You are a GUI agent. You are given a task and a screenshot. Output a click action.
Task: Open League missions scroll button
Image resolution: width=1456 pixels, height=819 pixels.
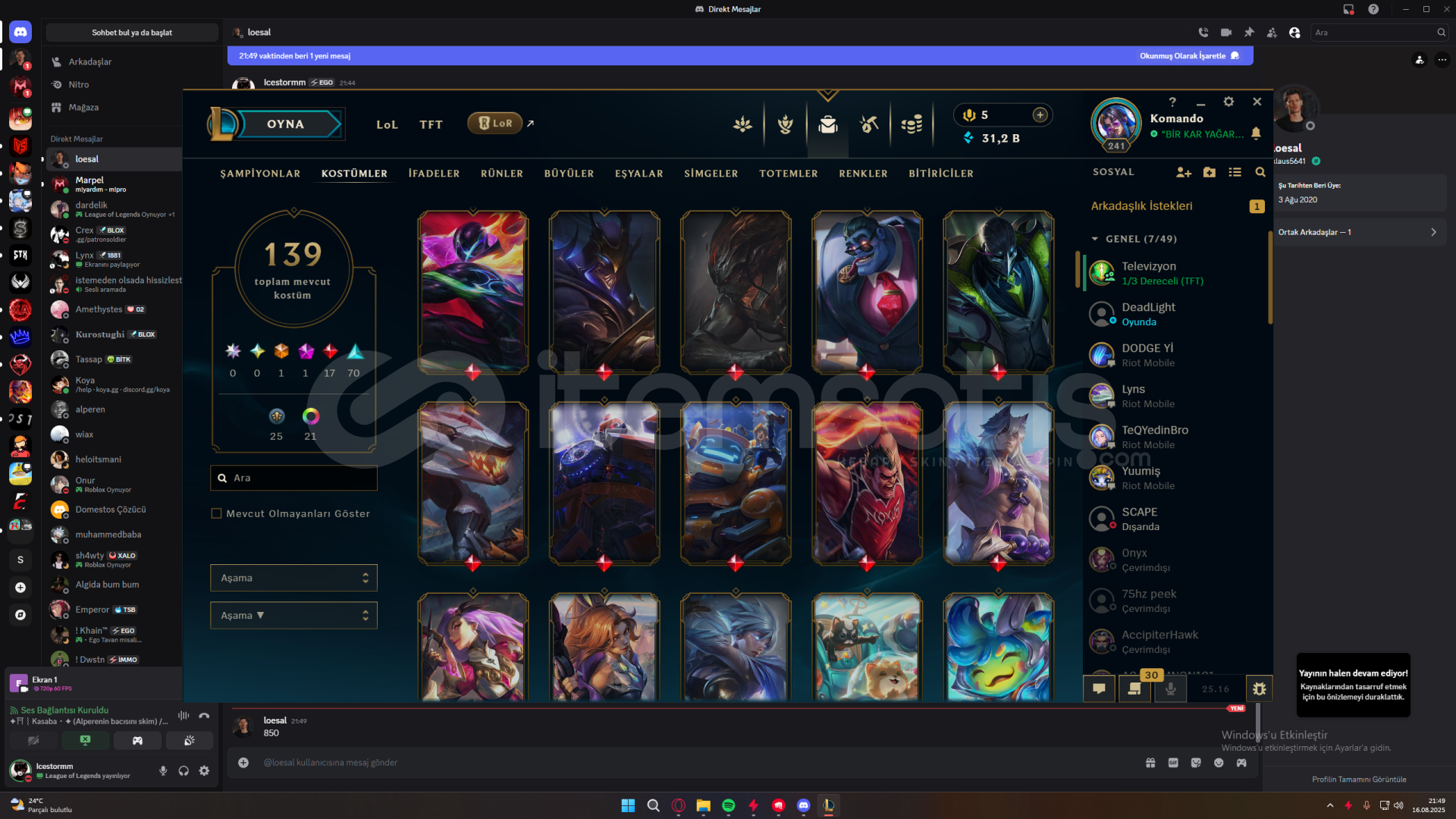(x=1134, y=689)
